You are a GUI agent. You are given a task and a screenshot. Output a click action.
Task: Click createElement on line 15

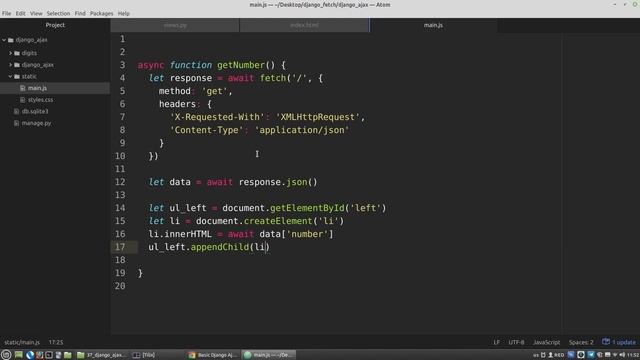pos(278,221)
